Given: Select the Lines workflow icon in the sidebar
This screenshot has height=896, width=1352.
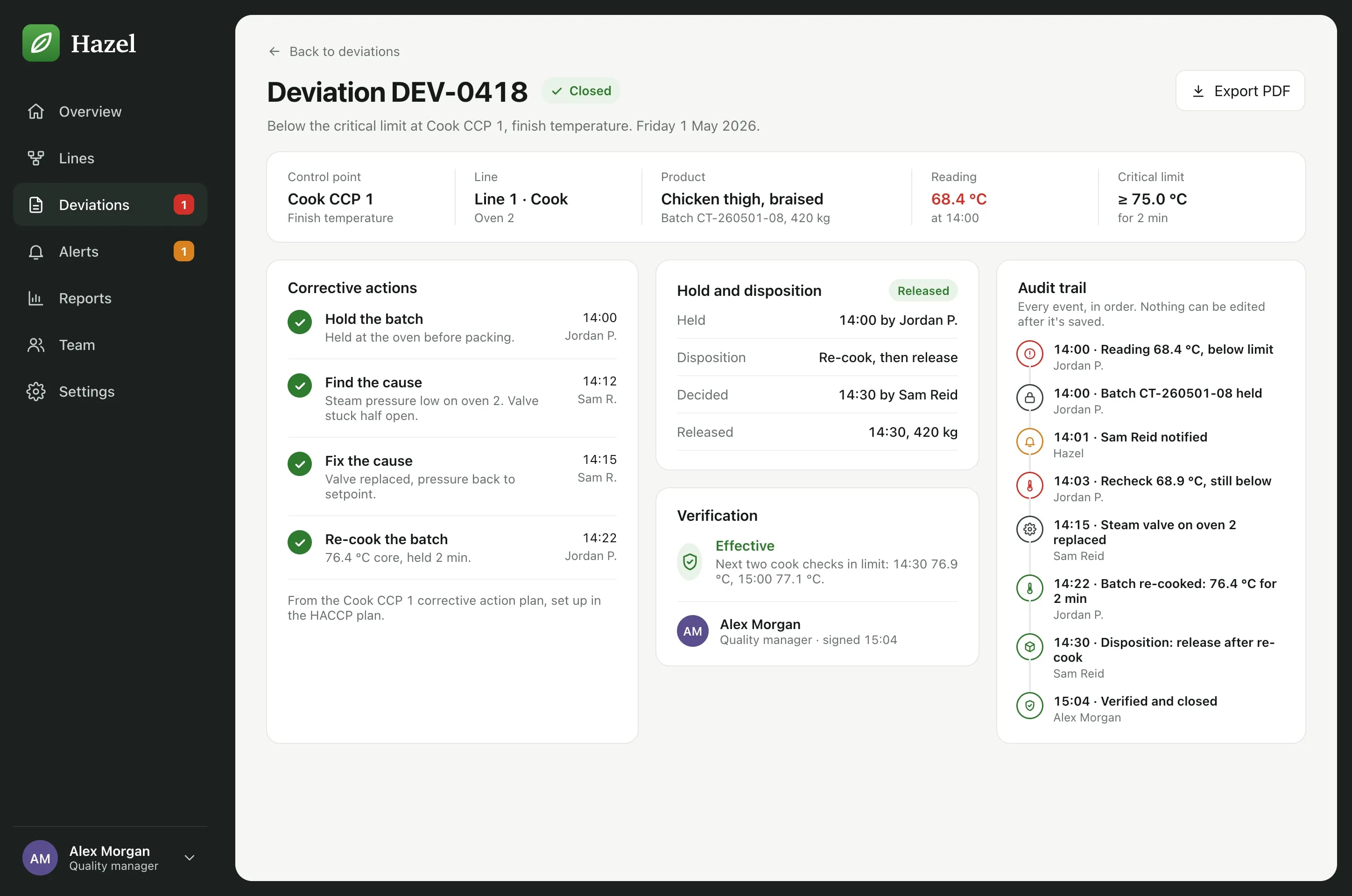Looking at the screenshot, I should pyautogui.click(x=36, y=158).
